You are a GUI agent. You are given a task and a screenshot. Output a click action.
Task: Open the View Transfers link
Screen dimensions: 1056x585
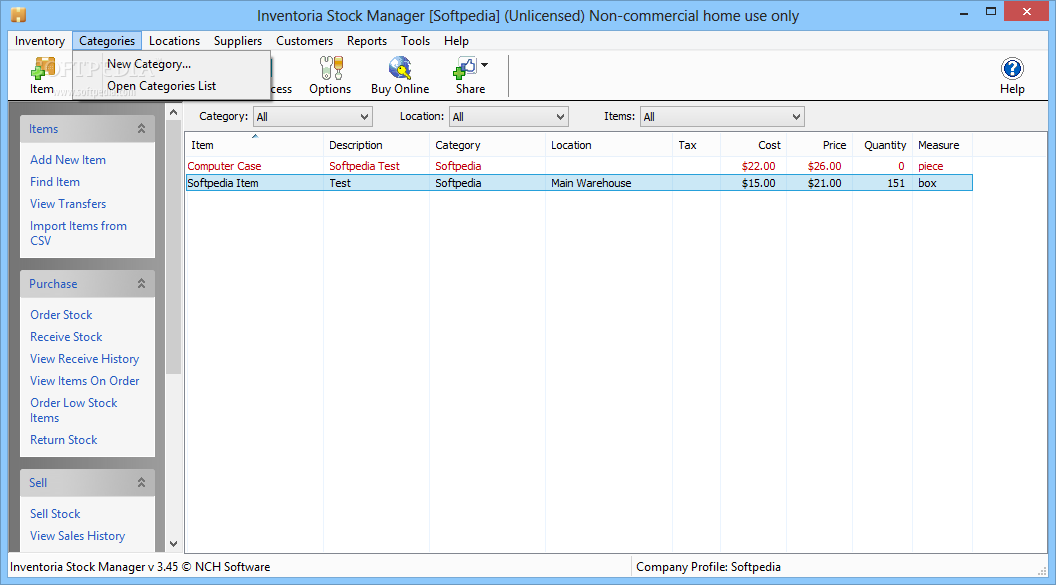pos(68,204)
